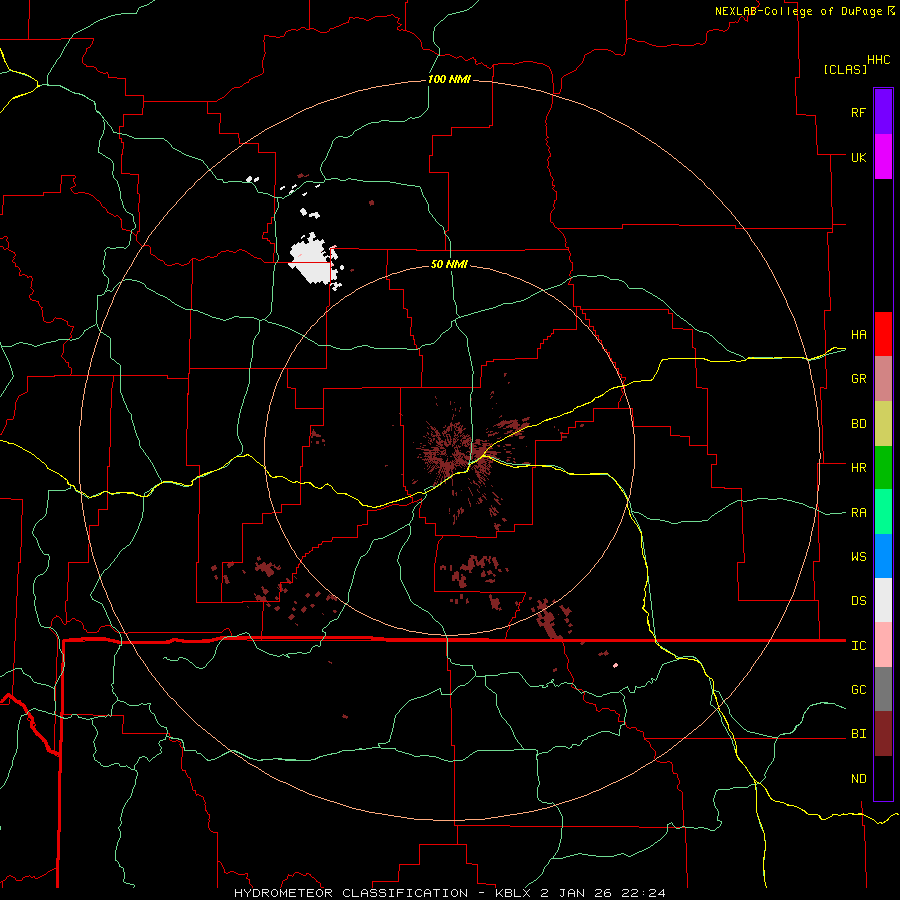Select the IC light pink legend swatch

[883, 645]
